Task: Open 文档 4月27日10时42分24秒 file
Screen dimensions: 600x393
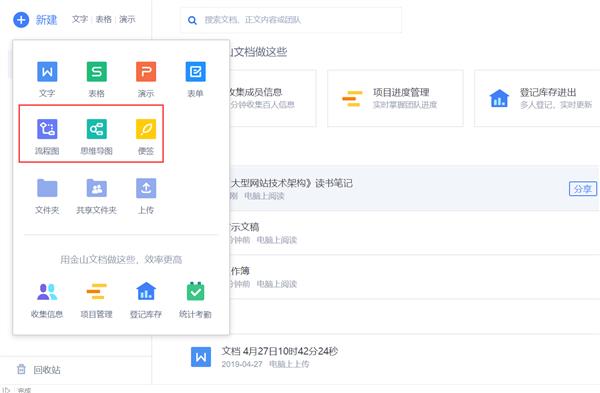Action: pos(280,351)
